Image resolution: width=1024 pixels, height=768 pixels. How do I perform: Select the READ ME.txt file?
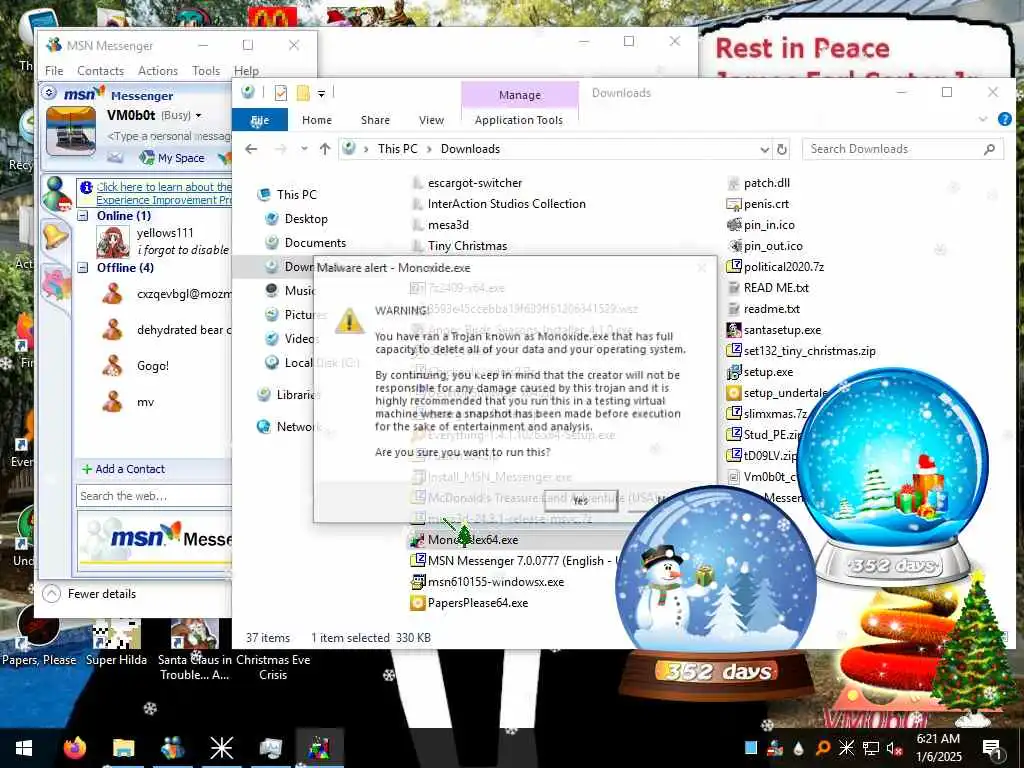(776, 287)
